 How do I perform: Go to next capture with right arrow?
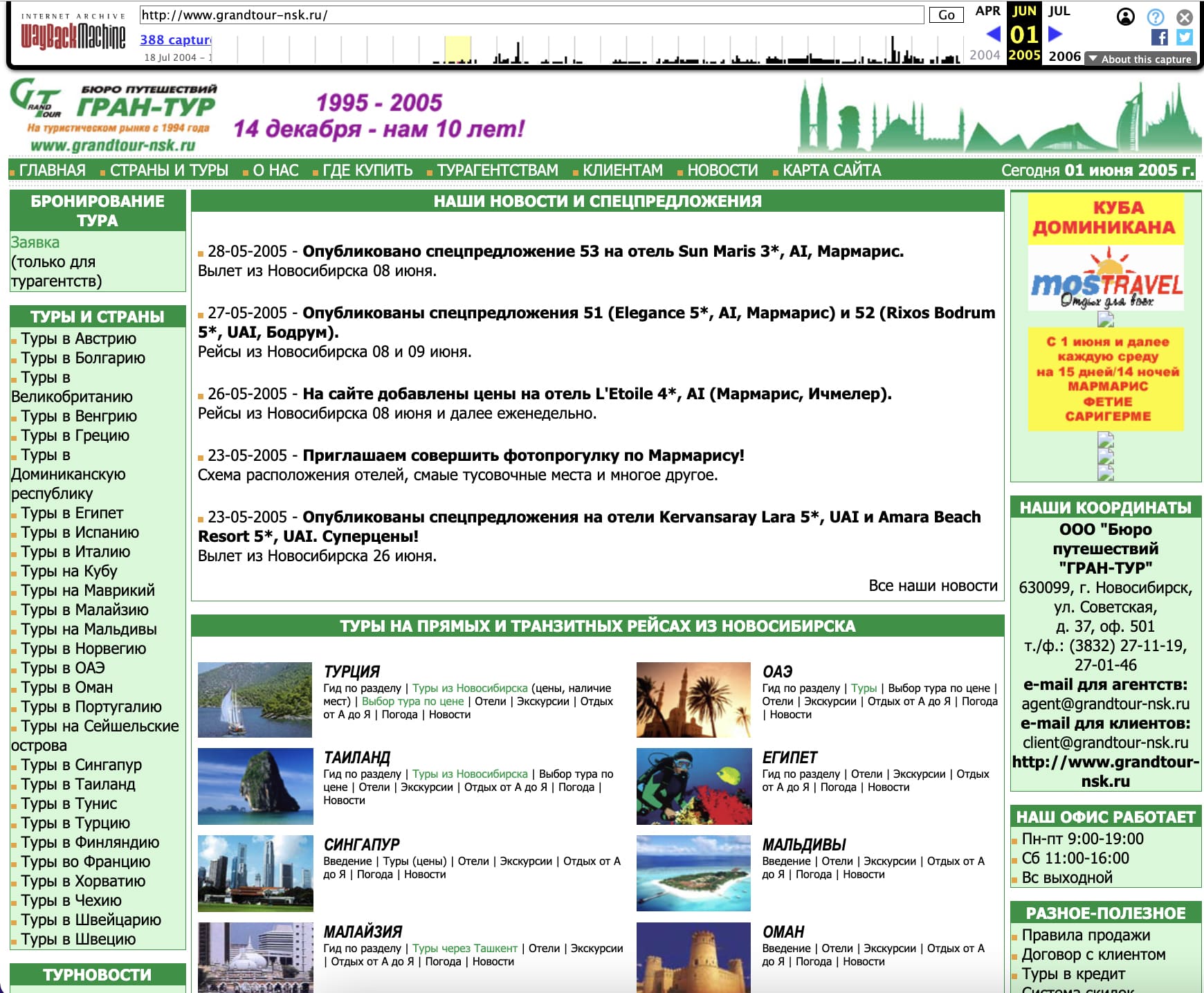(x=1055, y=34)
